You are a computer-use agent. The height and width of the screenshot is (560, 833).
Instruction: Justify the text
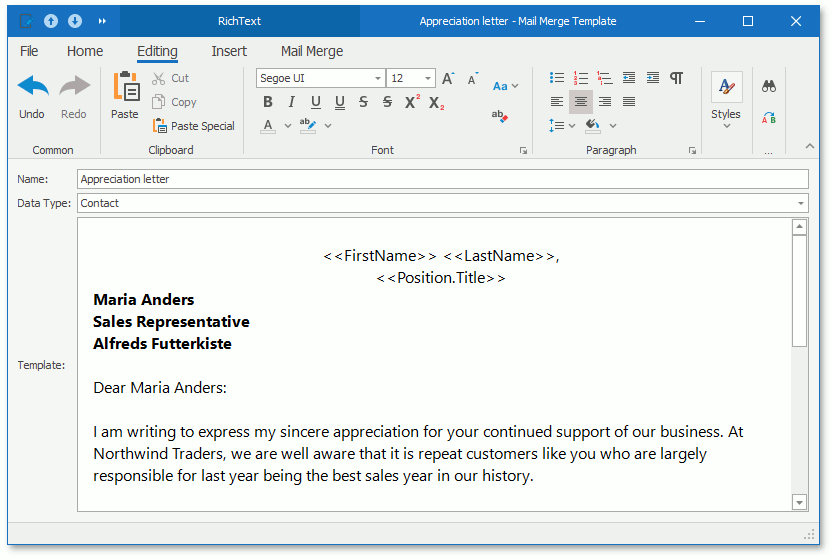click(x=629, y=101)
